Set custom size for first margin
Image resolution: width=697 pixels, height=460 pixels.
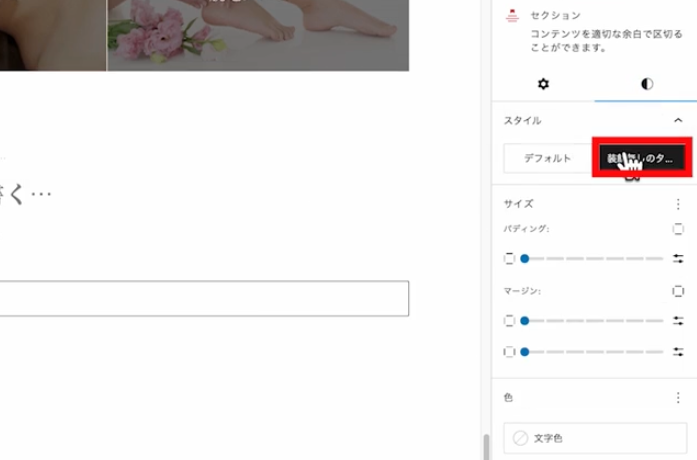[x=678, y=321]
